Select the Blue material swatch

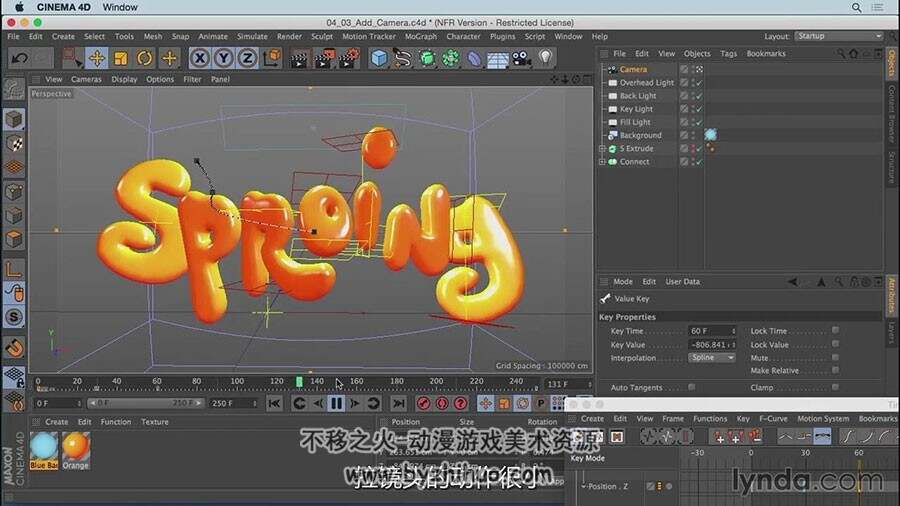[44, 451]
